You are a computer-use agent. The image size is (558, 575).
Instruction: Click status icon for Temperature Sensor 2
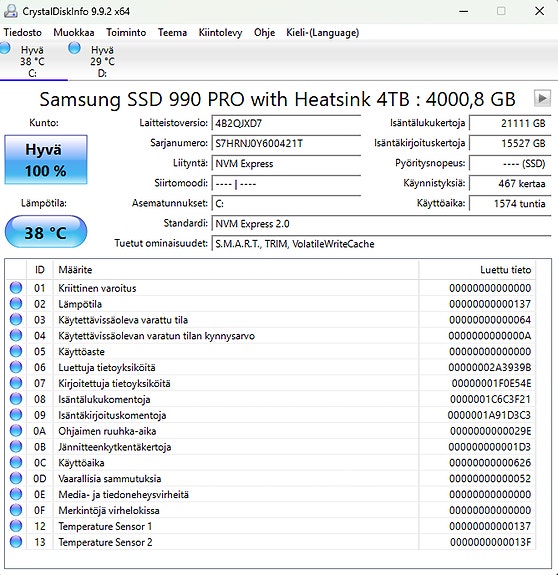pyautogui.click(x=16, y=542)
